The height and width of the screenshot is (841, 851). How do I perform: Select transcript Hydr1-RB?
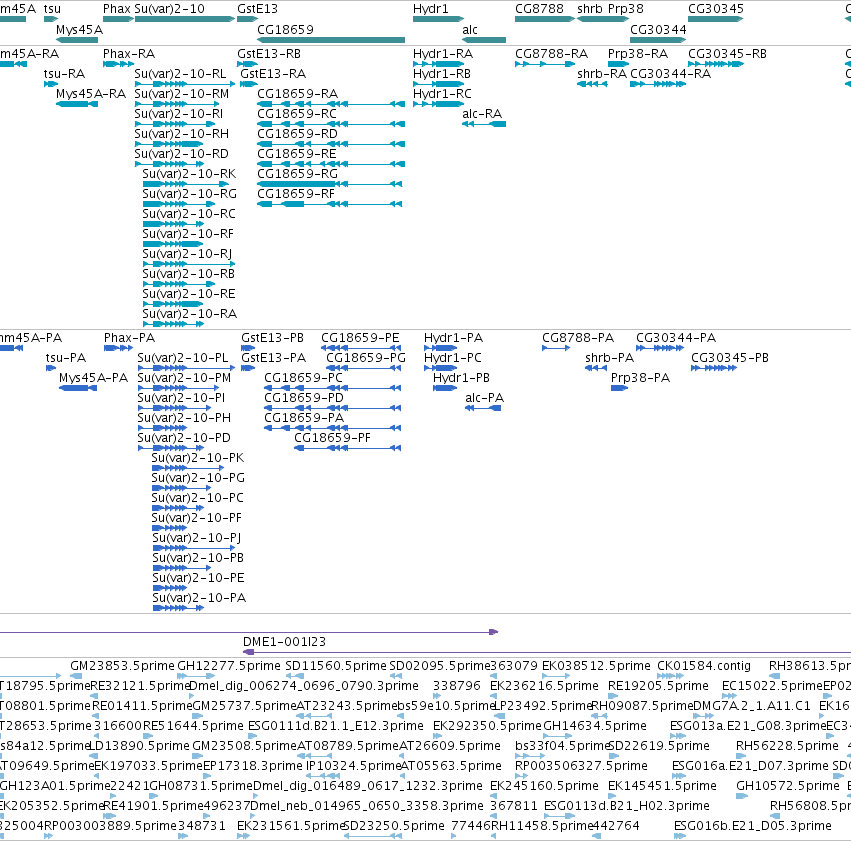(442, 74)
